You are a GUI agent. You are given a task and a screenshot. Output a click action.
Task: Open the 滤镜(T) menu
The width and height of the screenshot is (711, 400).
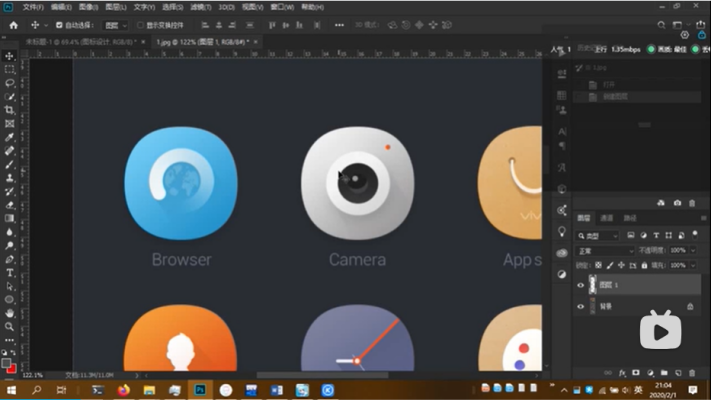tap(200, 7)
